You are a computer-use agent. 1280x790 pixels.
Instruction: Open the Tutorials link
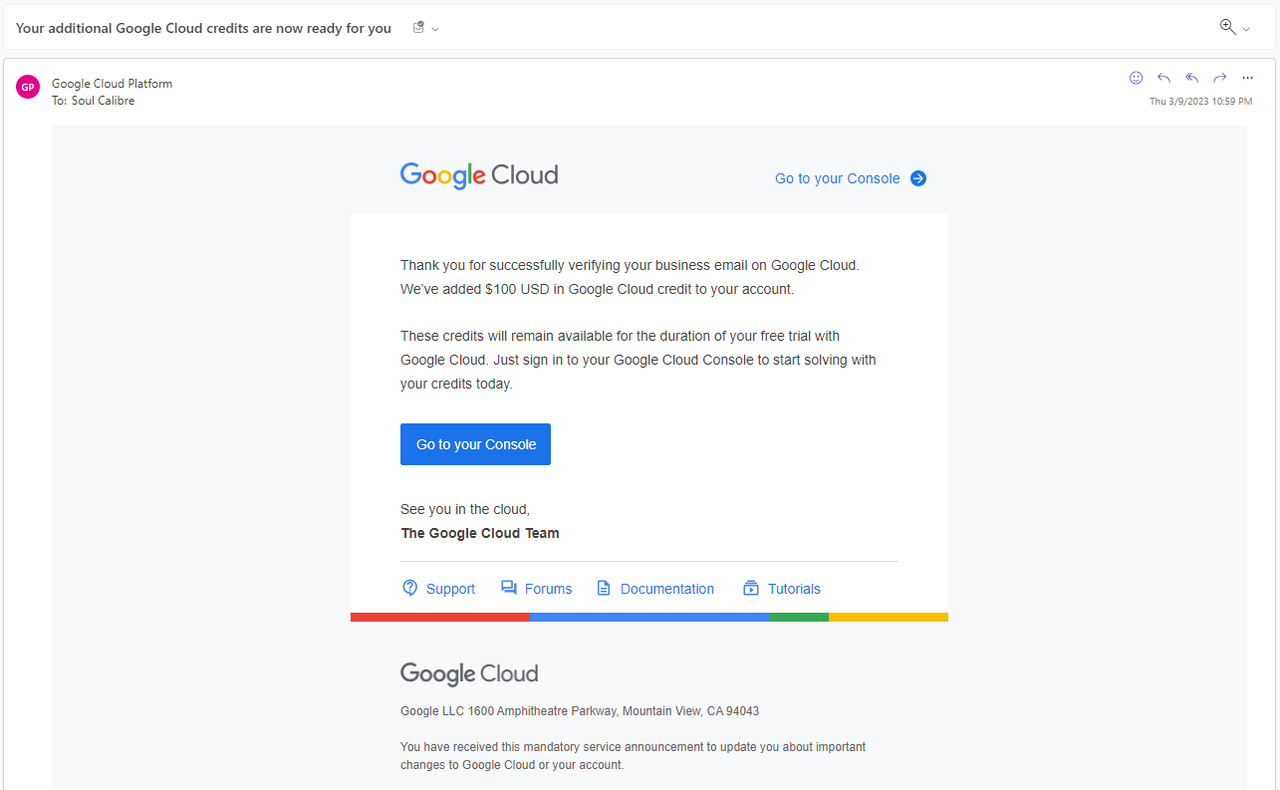(x=794, y=589)
